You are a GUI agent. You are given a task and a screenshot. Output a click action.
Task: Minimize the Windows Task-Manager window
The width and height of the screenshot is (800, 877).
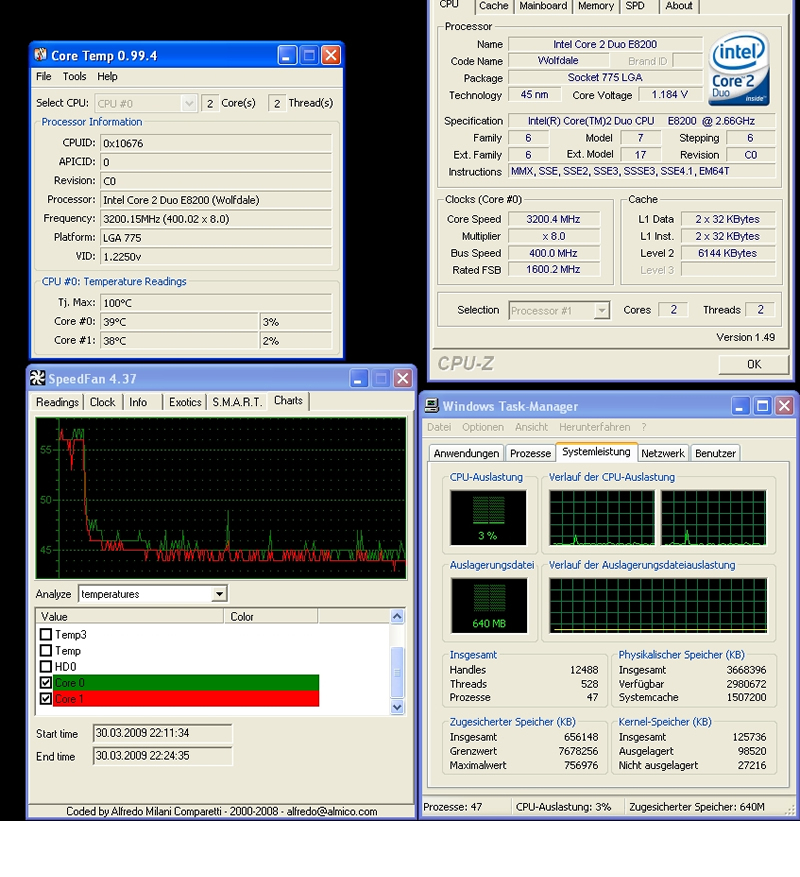click(x=740, y=406)
